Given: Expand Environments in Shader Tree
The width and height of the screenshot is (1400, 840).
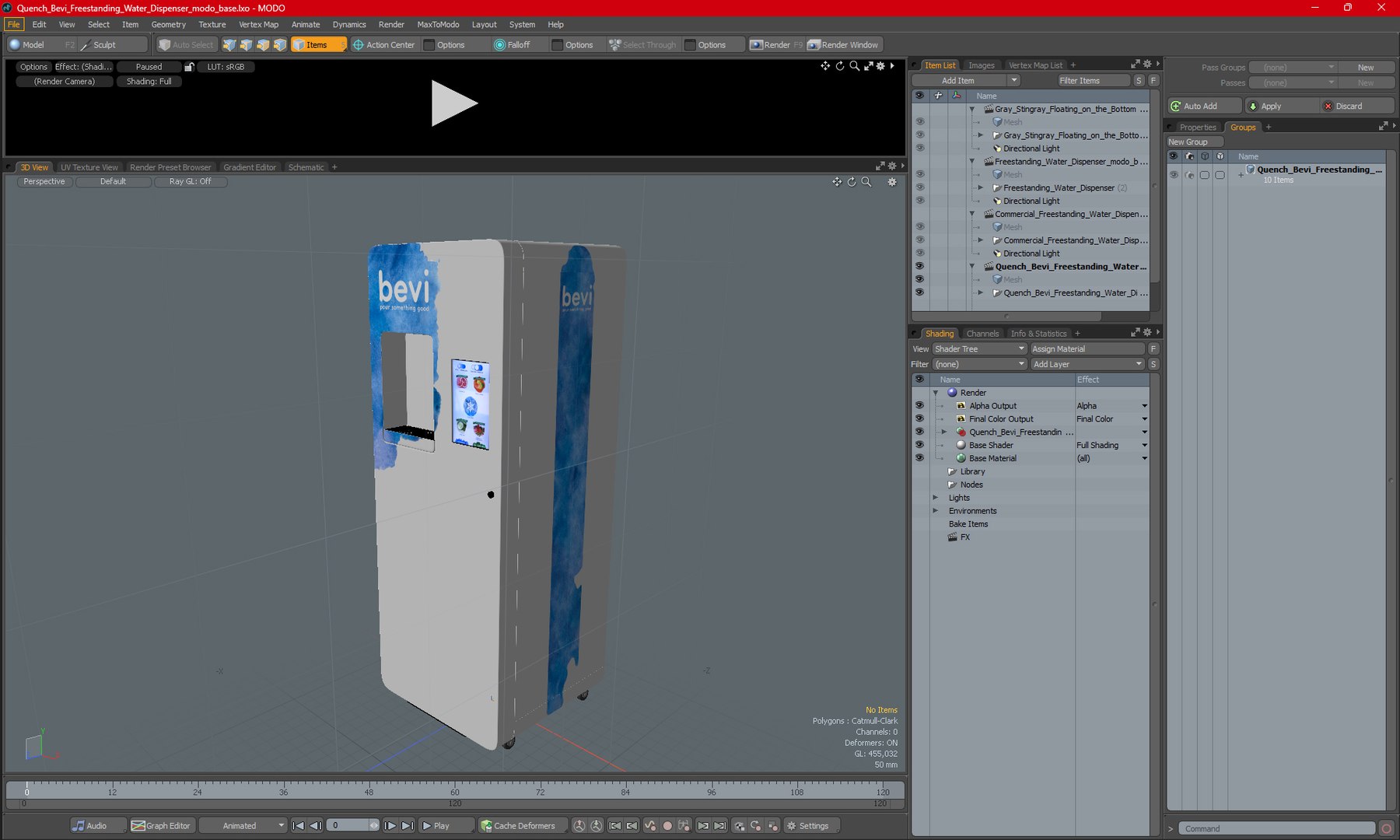Looking at the screenshot, I should [x=936, y=511].
